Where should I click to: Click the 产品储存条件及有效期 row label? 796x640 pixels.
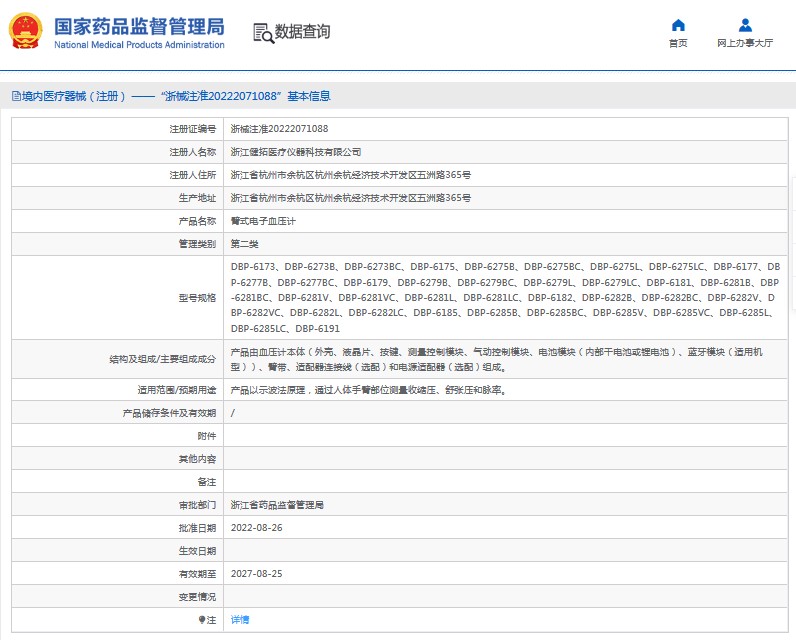point(169,413)
